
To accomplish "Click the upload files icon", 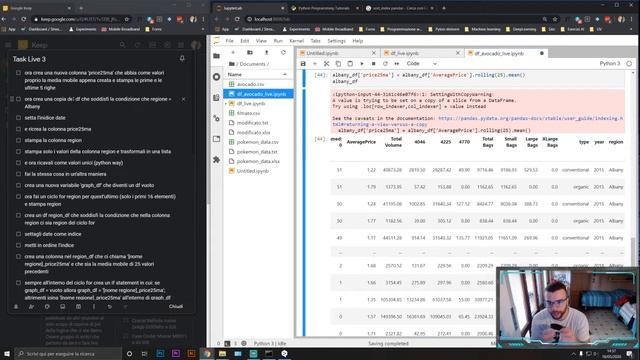I will [x=267, y=53].
